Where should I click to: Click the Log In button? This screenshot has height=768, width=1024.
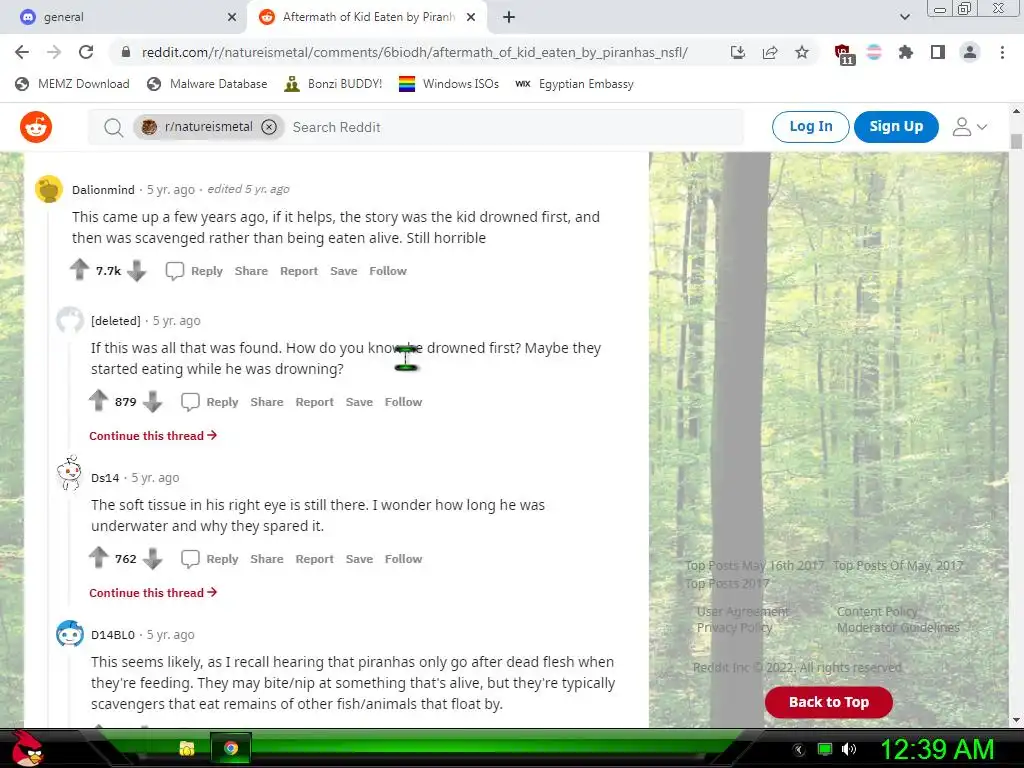(x=810, y=127)
